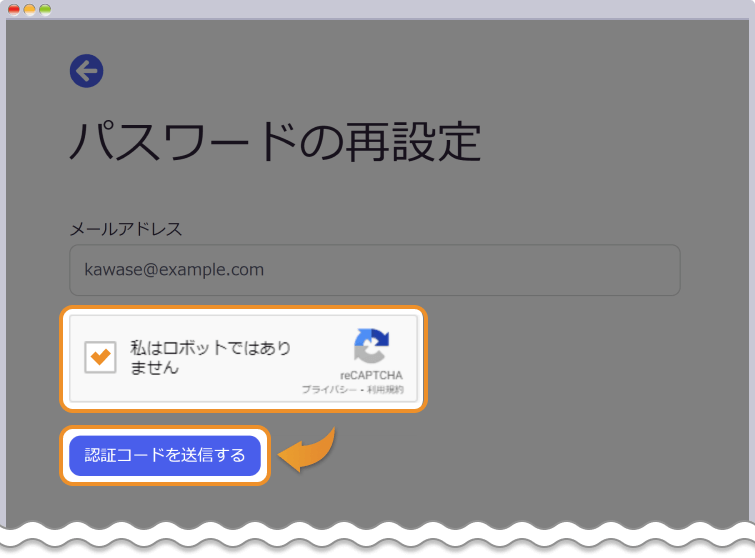Click the reCAPTCHA logo icon
Viewport: 755px width, 558px height.
tap(371, 346)
